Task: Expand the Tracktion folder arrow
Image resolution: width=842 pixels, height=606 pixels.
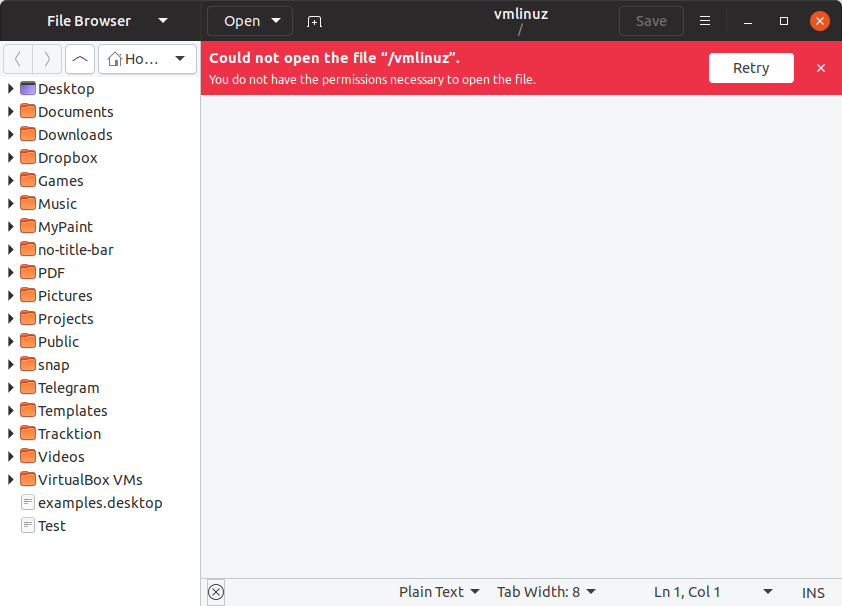Action: (10, 434)
